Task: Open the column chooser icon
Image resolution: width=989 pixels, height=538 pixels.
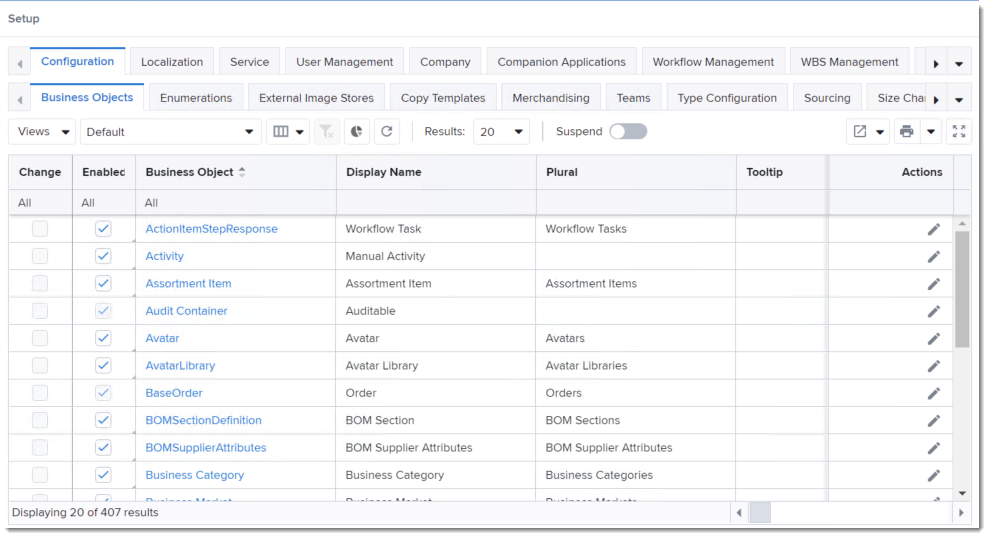Action: (282, 132)
